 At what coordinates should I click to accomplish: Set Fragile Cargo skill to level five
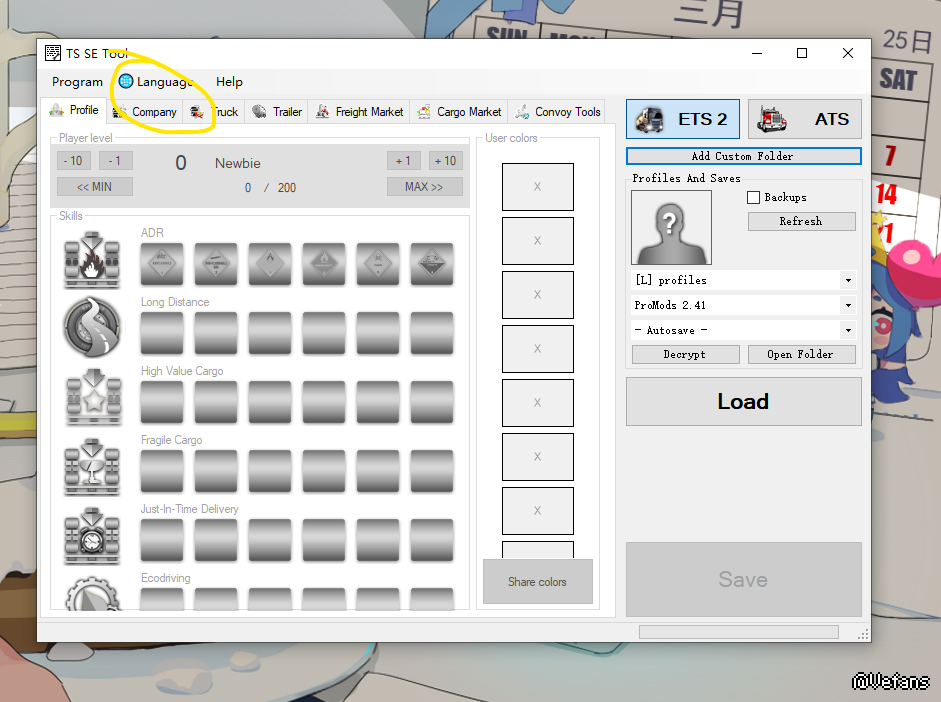point(378,471)
